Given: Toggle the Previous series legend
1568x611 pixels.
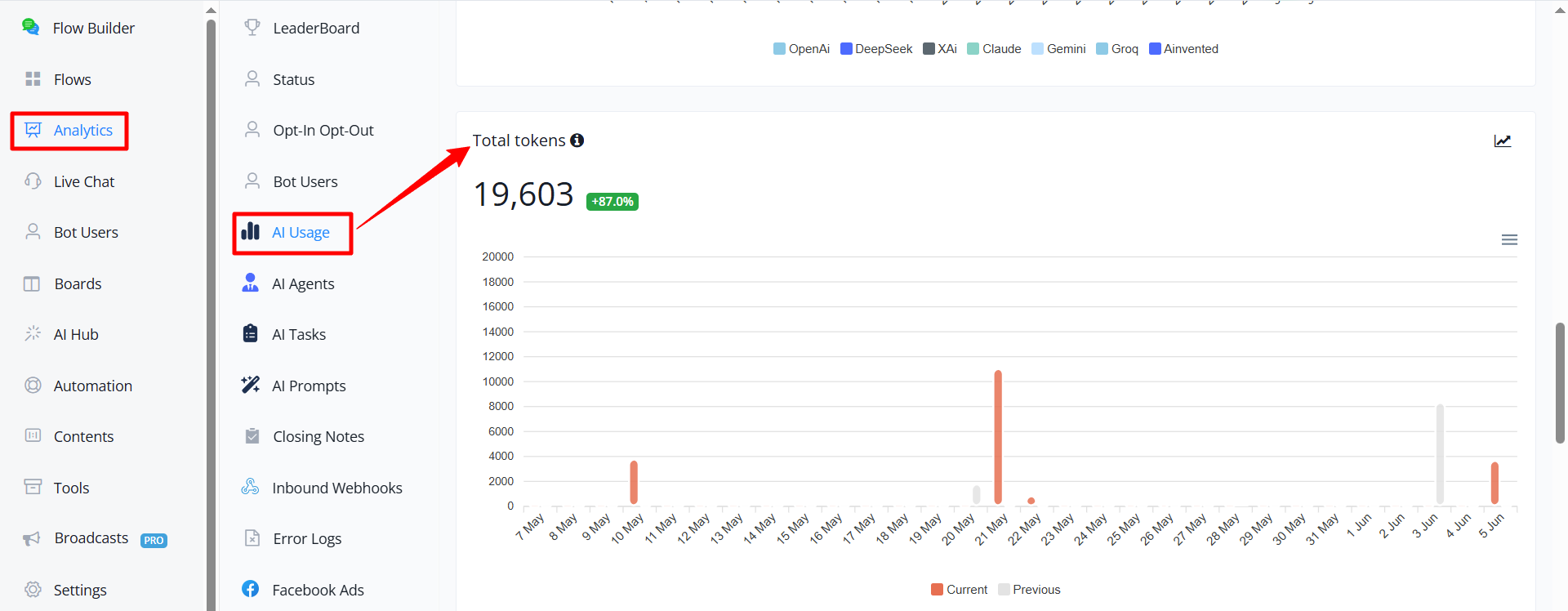Looking at the screenshot, I should pos(1029,590).
